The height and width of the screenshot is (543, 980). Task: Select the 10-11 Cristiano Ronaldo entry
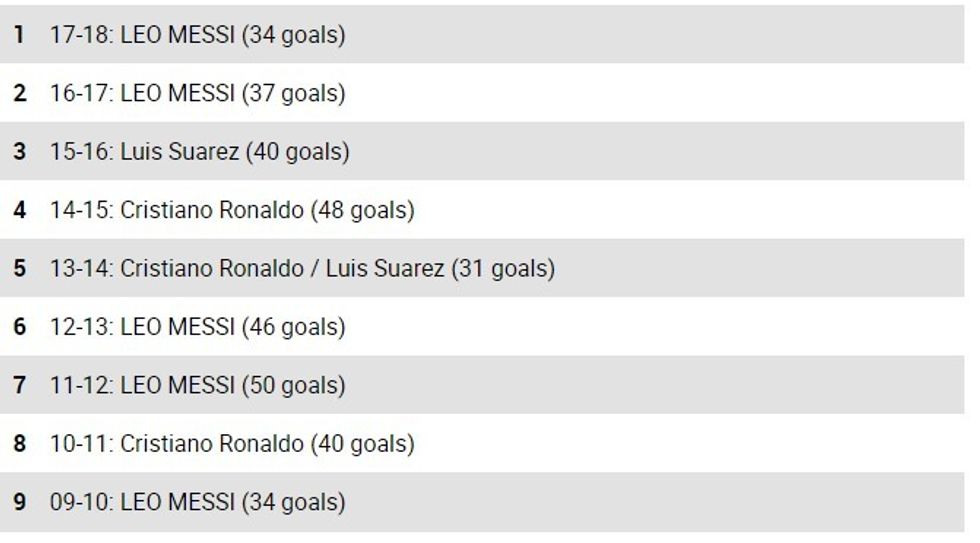tap(232, 443)
